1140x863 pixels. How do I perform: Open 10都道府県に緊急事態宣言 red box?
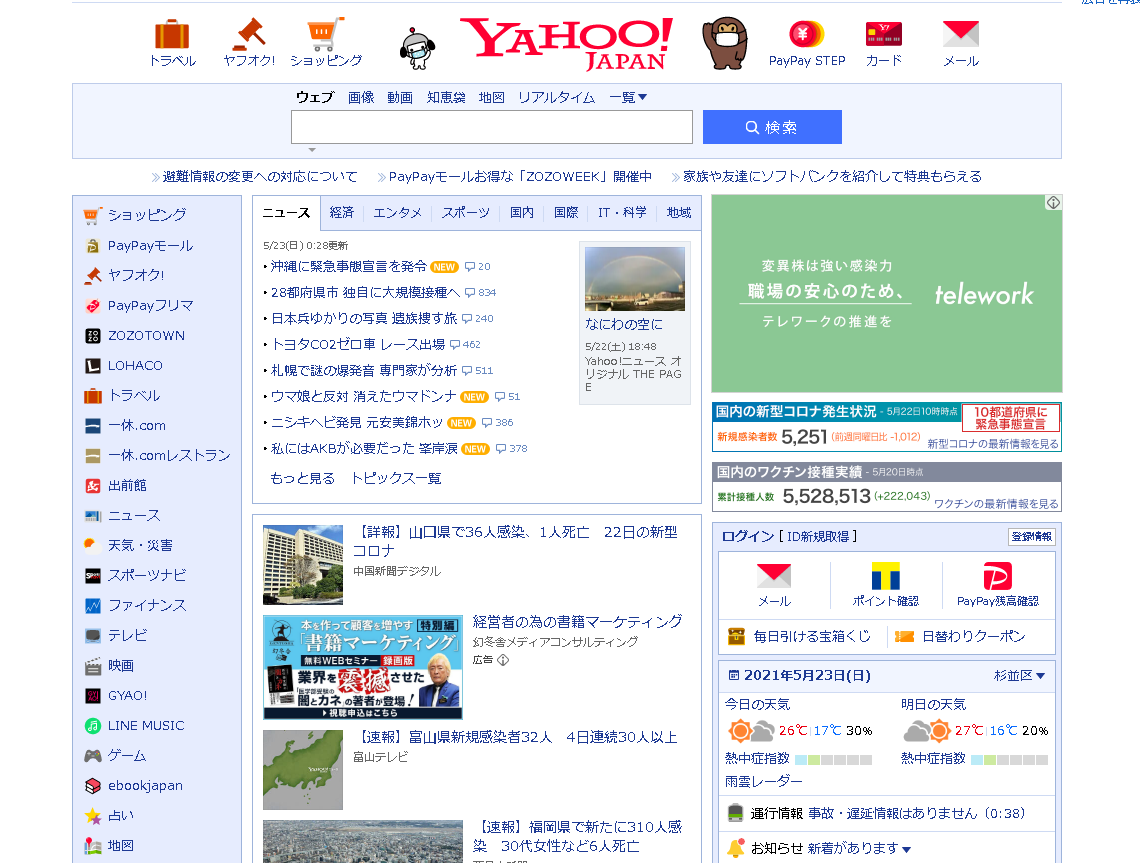pyautogui.click(x=1010, y=418)
